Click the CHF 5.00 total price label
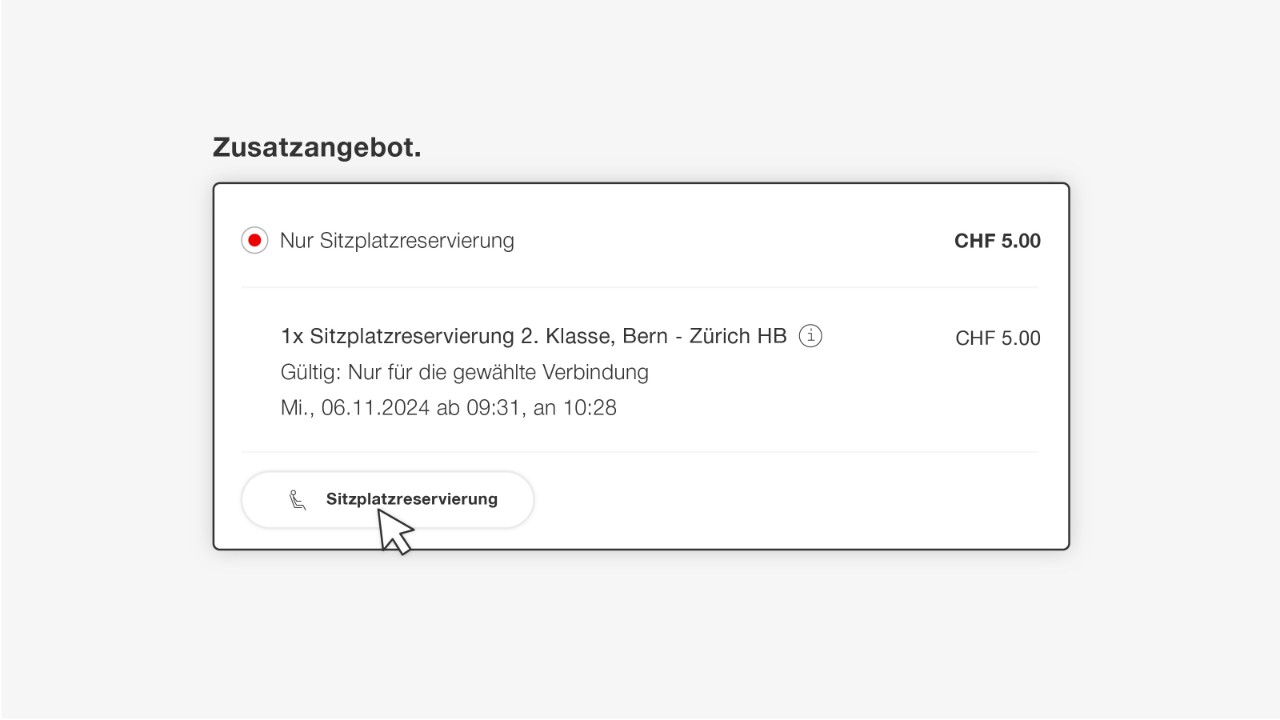 coord(996,240)
